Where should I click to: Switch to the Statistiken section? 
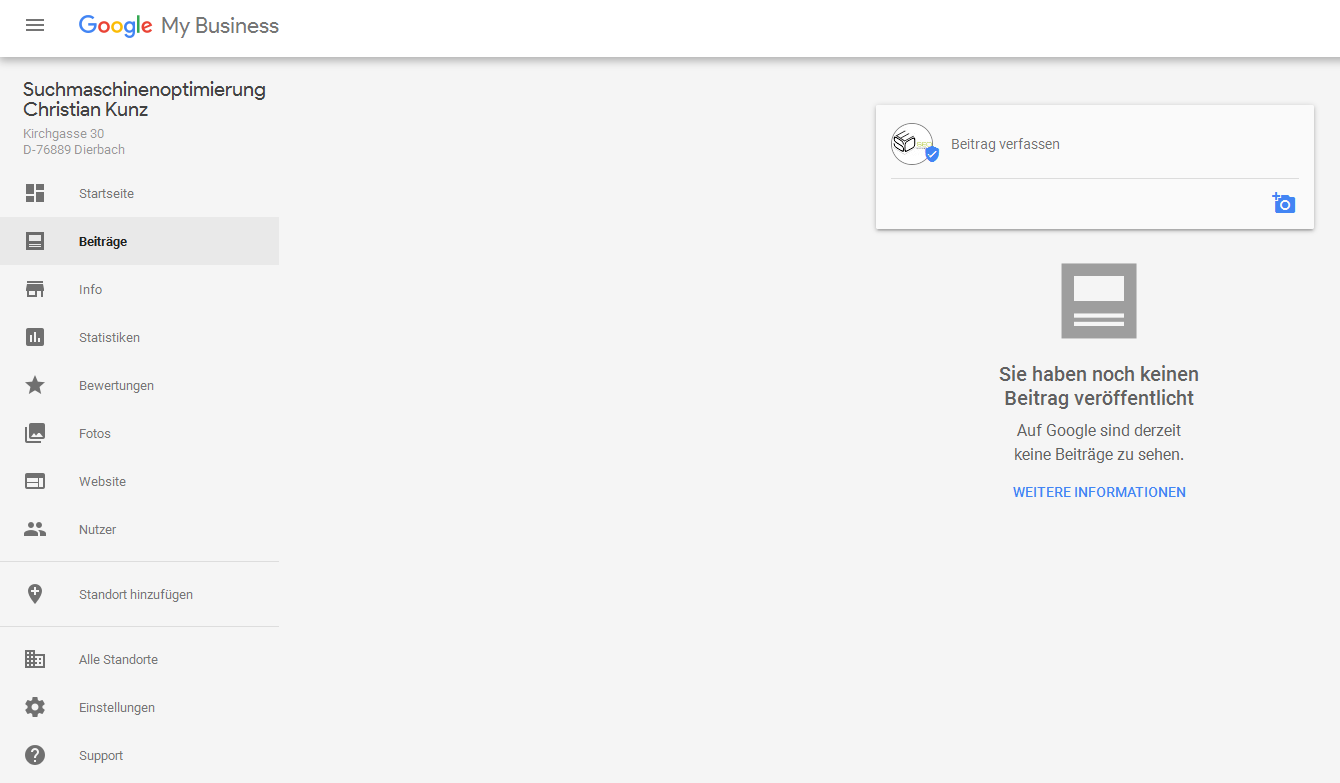coord(110,337)
